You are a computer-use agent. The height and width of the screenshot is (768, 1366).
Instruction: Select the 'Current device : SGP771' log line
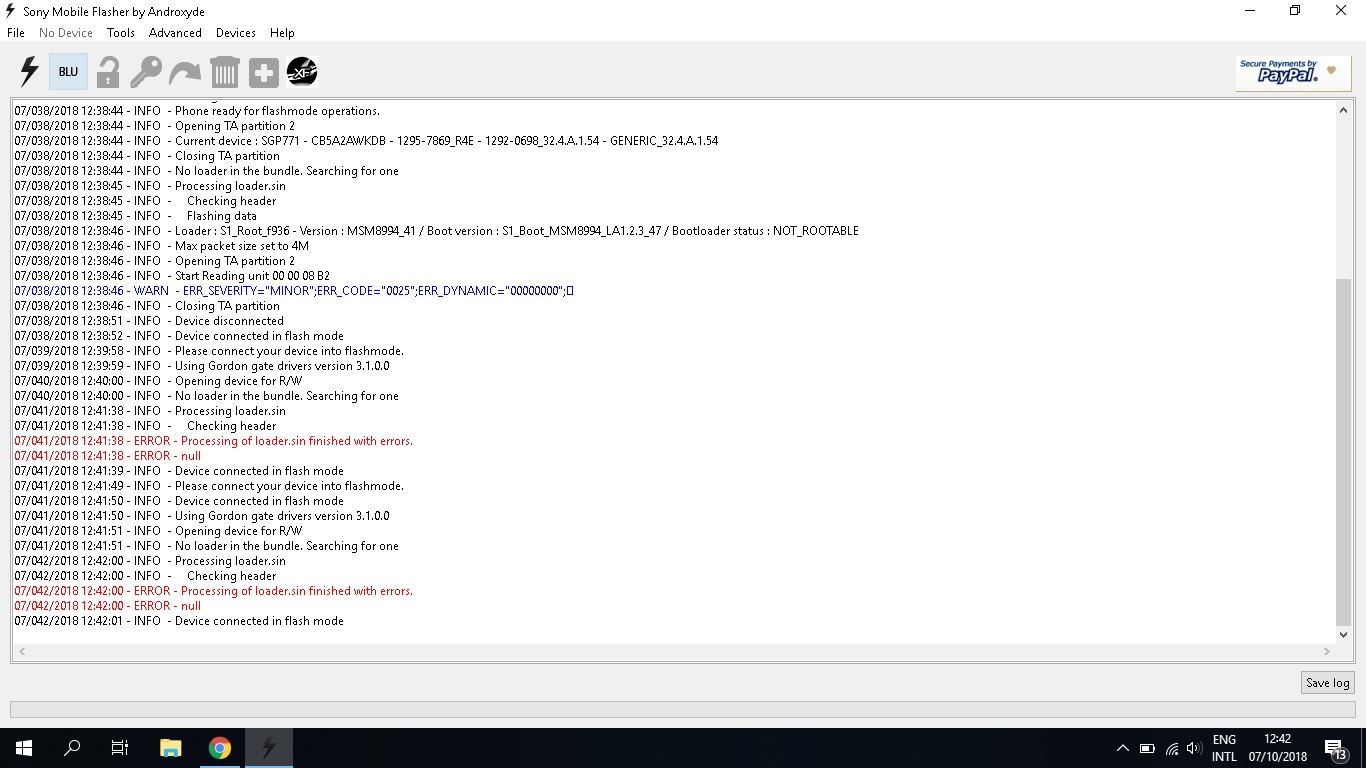click(x=366, y=141)
